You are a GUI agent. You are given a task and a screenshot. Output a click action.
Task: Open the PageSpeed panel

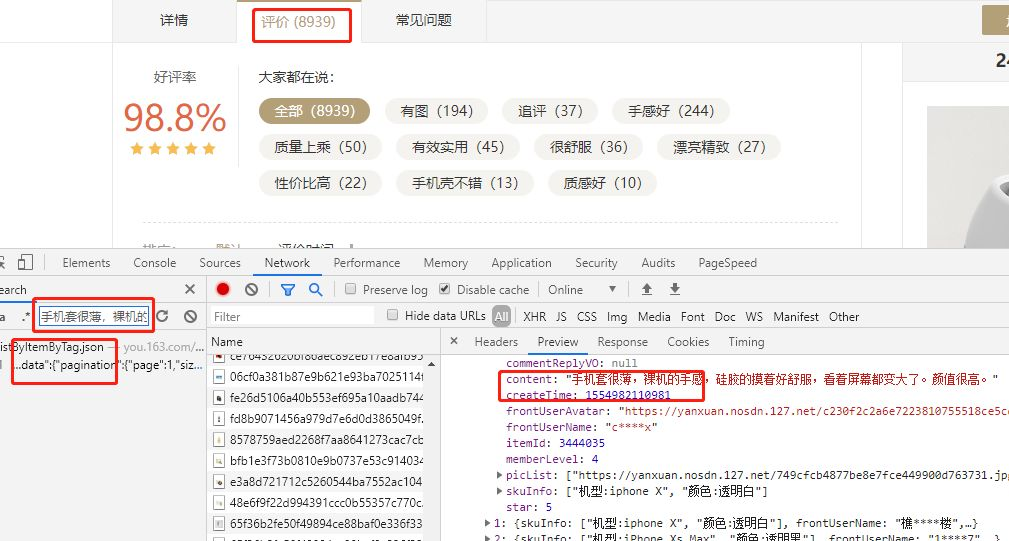coord(727,262)
